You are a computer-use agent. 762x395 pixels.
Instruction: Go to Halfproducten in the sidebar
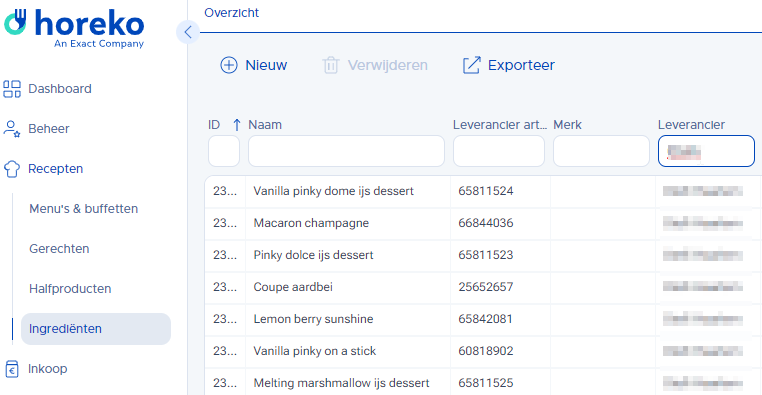point(70,289)
